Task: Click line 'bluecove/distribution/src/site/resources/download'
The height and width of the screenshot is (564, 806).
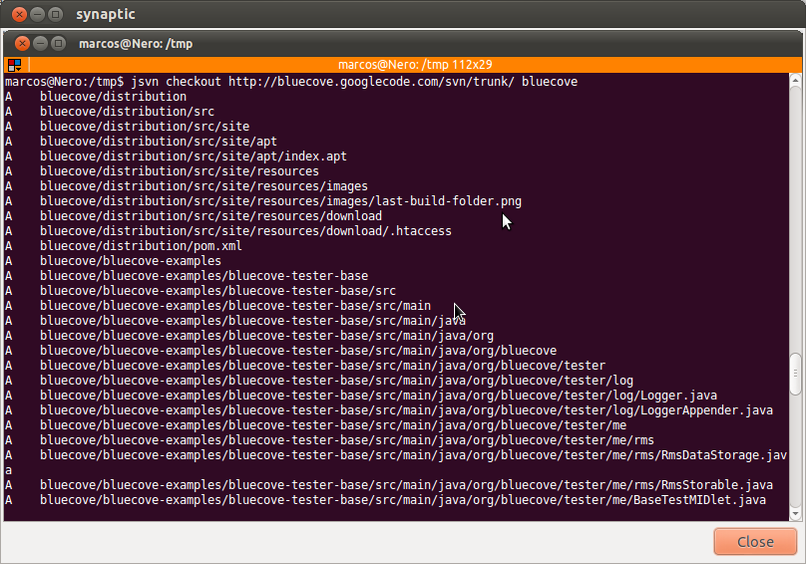Action: pyautogui.click(x=211, y=216)
